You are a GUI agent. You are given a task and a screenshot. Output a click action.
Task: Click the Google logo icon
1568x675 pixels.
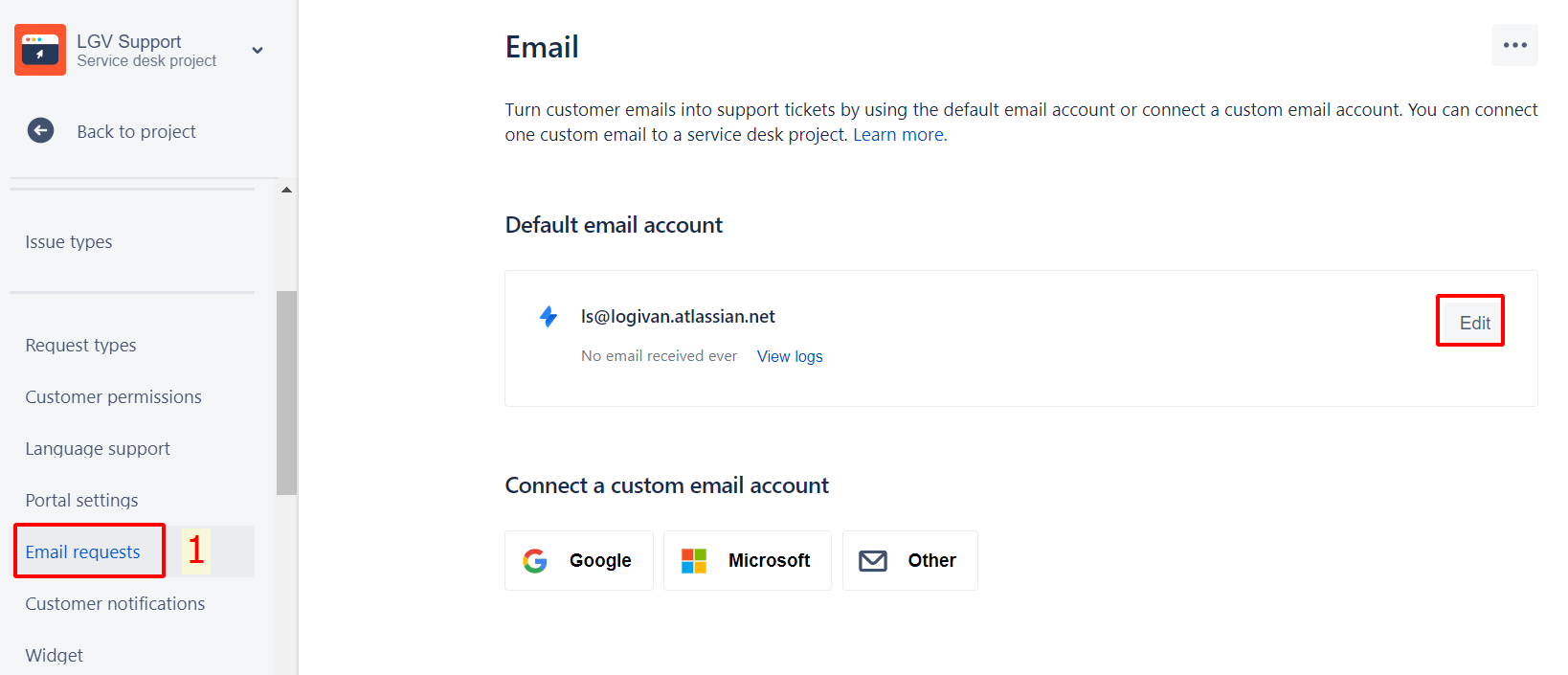[x=535, y=561]
